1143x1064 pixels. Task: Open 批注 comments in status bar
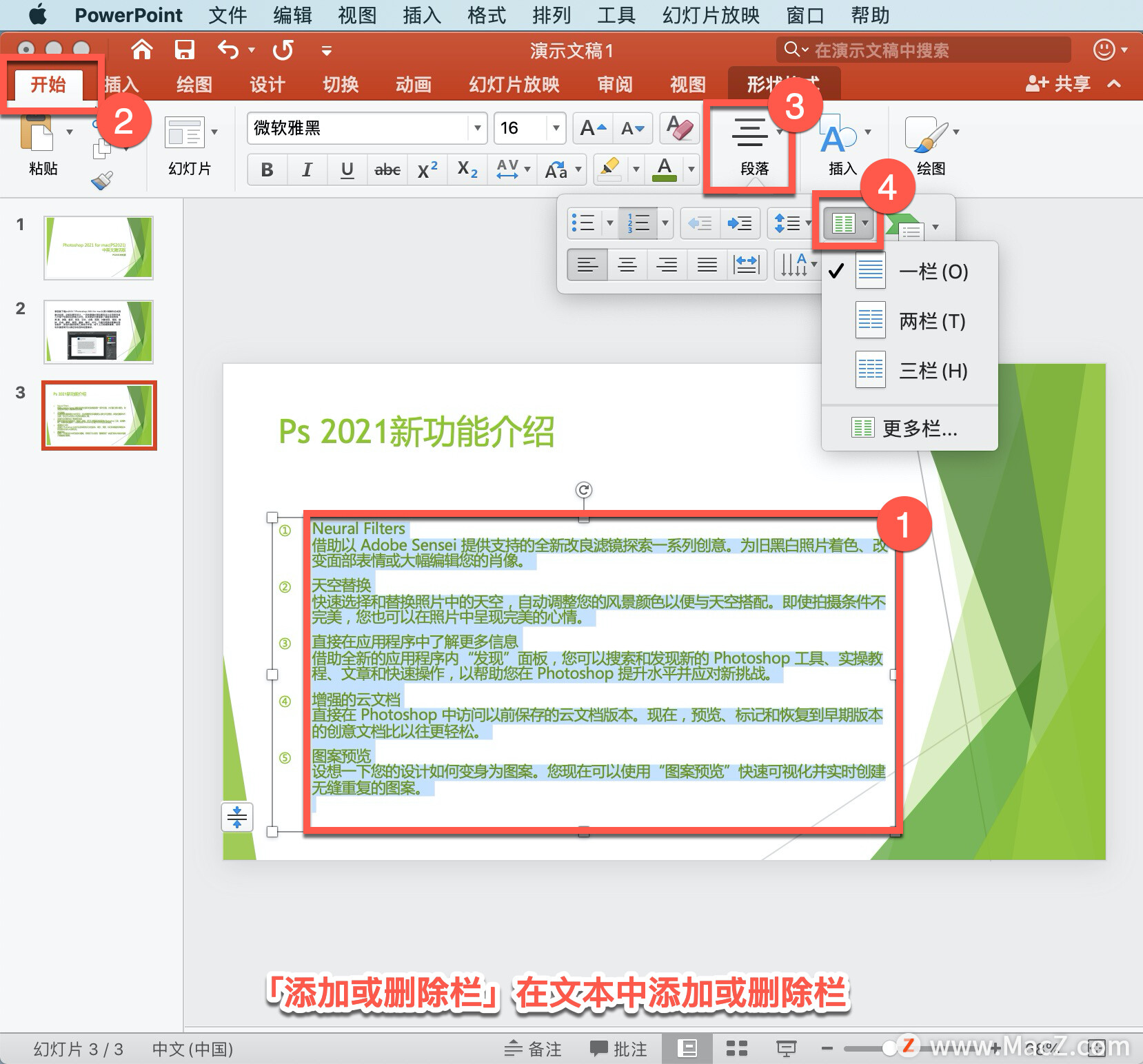pos(618,1049)
